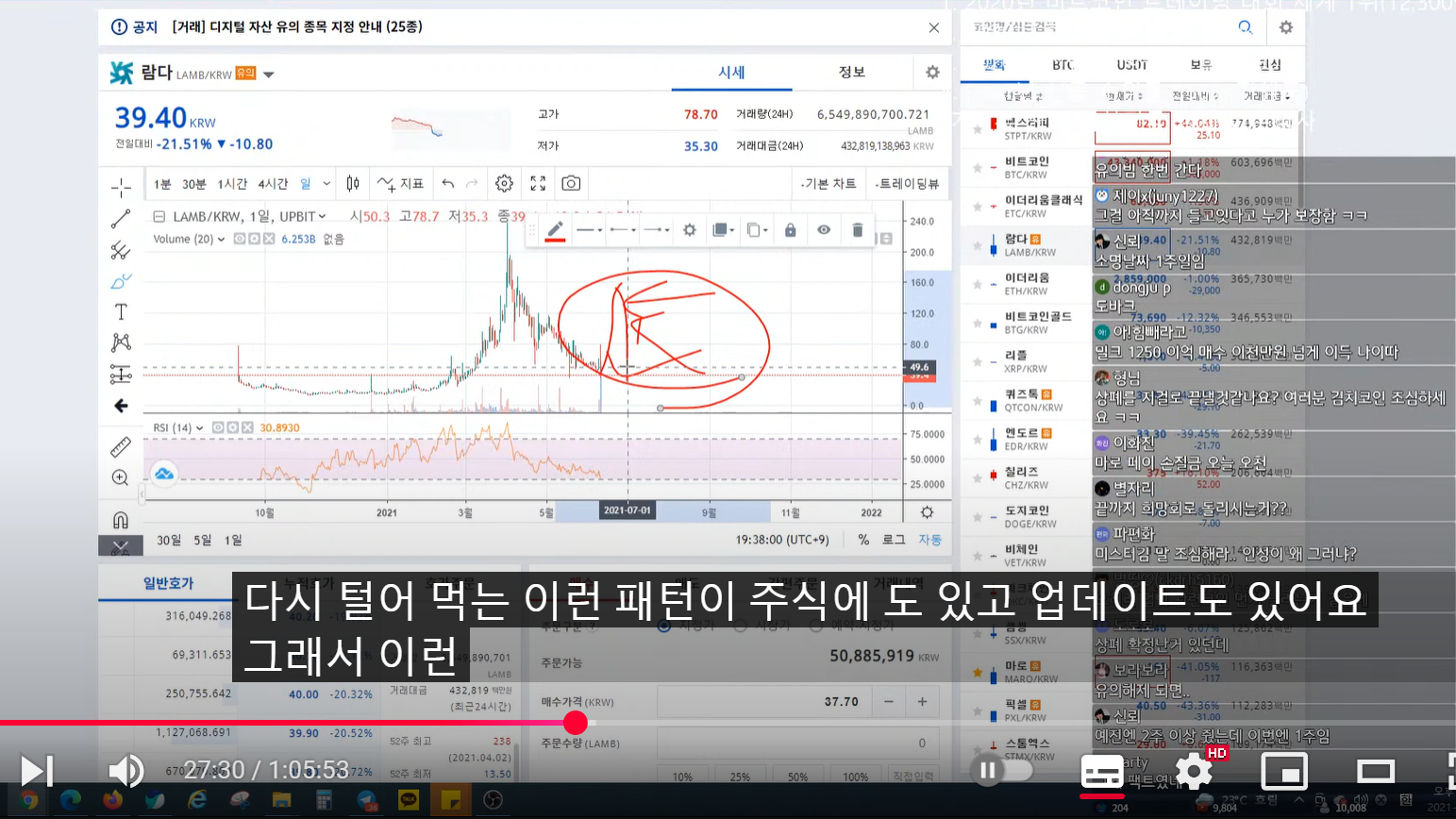The image size is (1456, 819).
Task: Toggle the favorite star for 마로 MARO/KRW
Action: [x=978, y=673]
